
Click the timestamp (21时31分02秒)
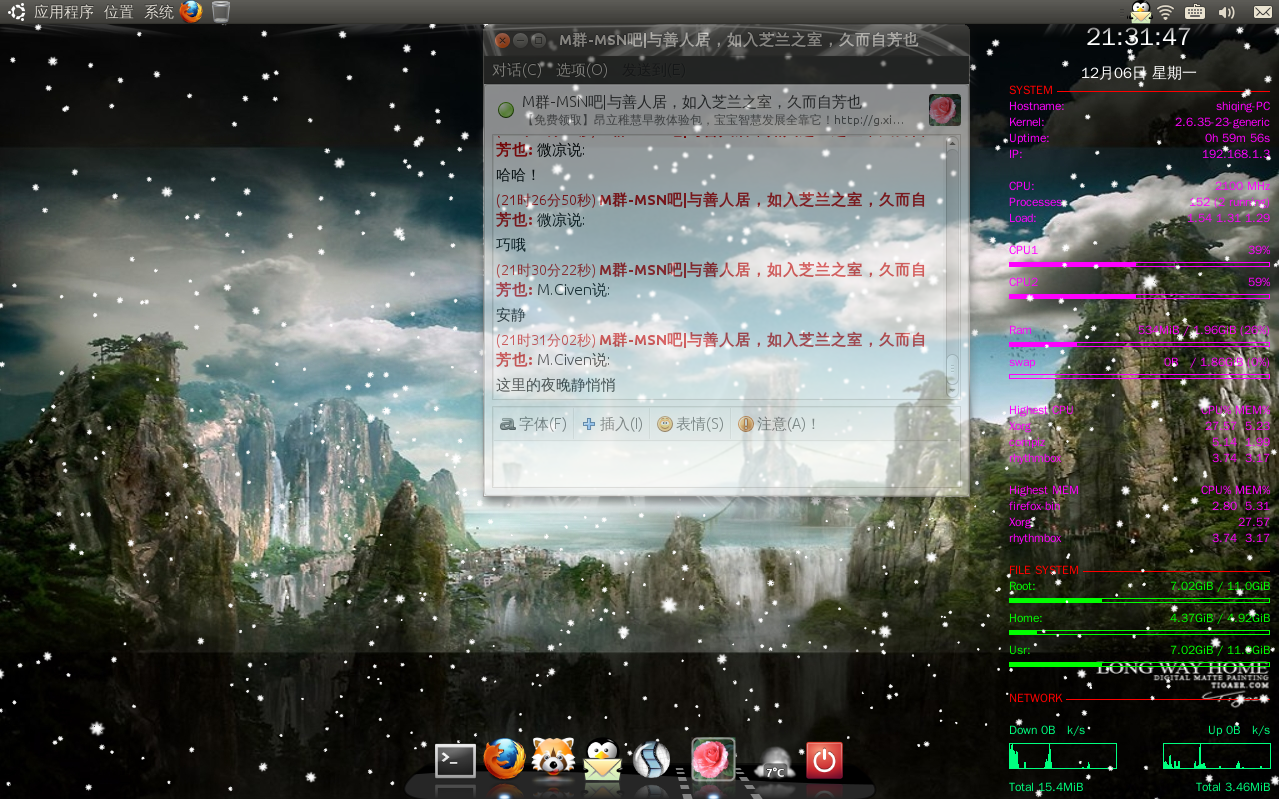click(546, 340)
